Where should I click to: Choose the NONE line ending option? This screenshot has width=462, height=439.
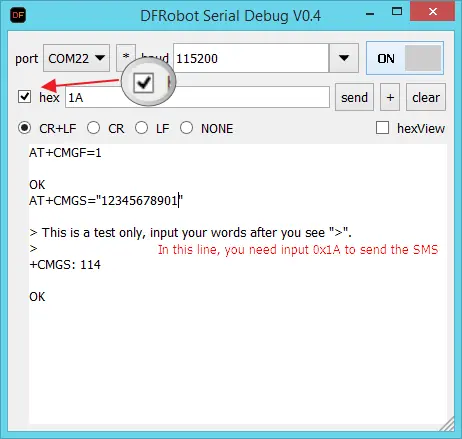tap(186, 128)
